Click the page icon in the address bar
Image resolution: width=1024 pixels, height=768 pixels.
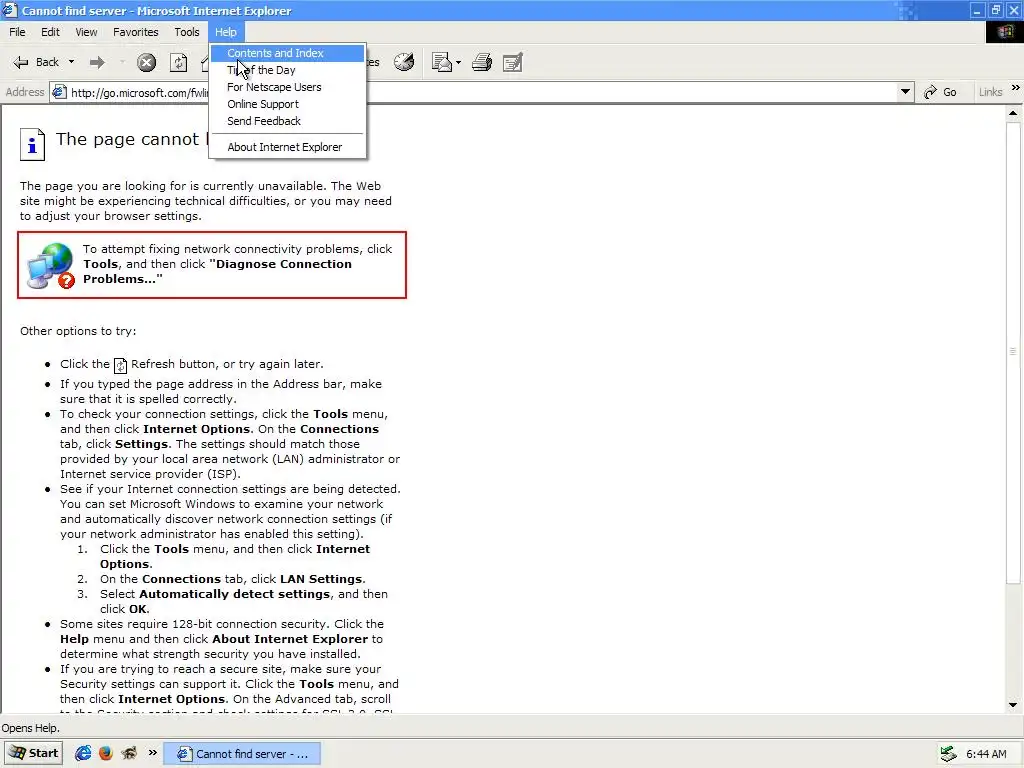pos(59,92)
